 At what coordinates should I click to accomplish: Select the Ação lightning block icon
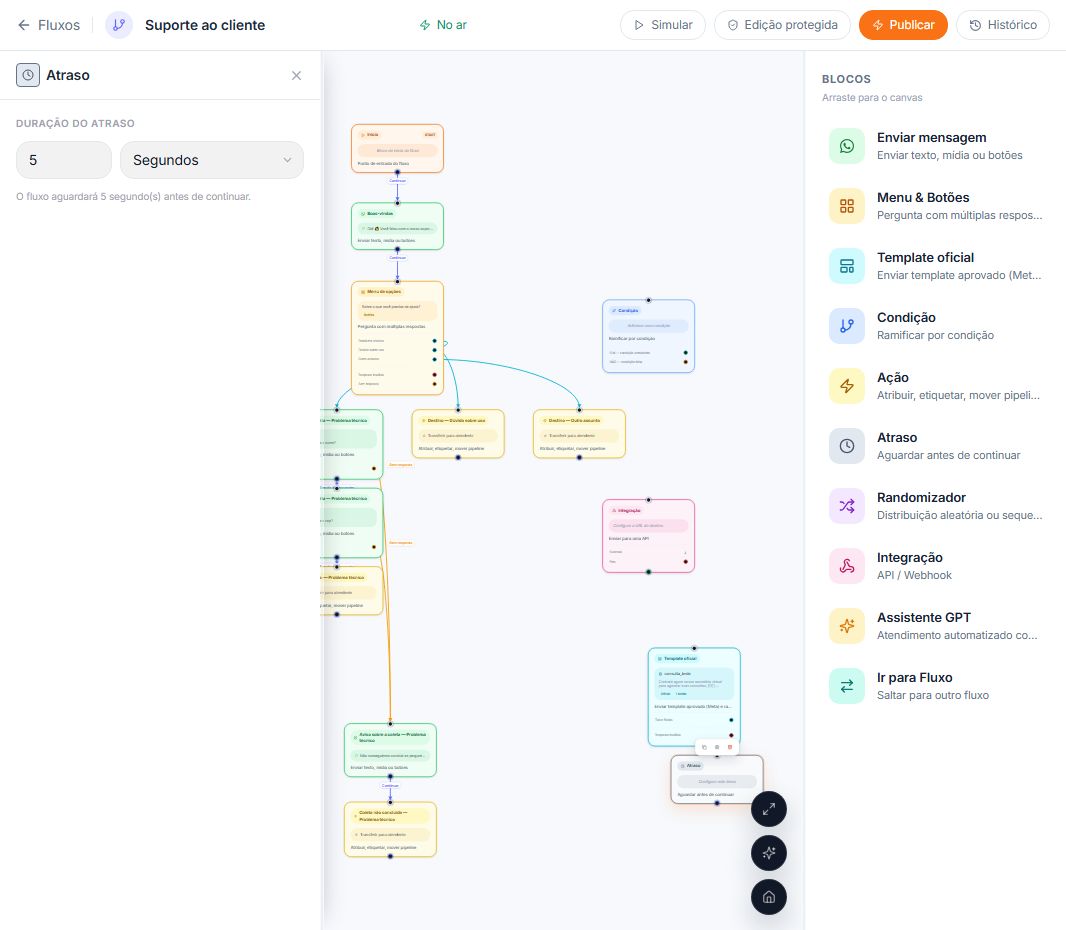coord(846,386)
